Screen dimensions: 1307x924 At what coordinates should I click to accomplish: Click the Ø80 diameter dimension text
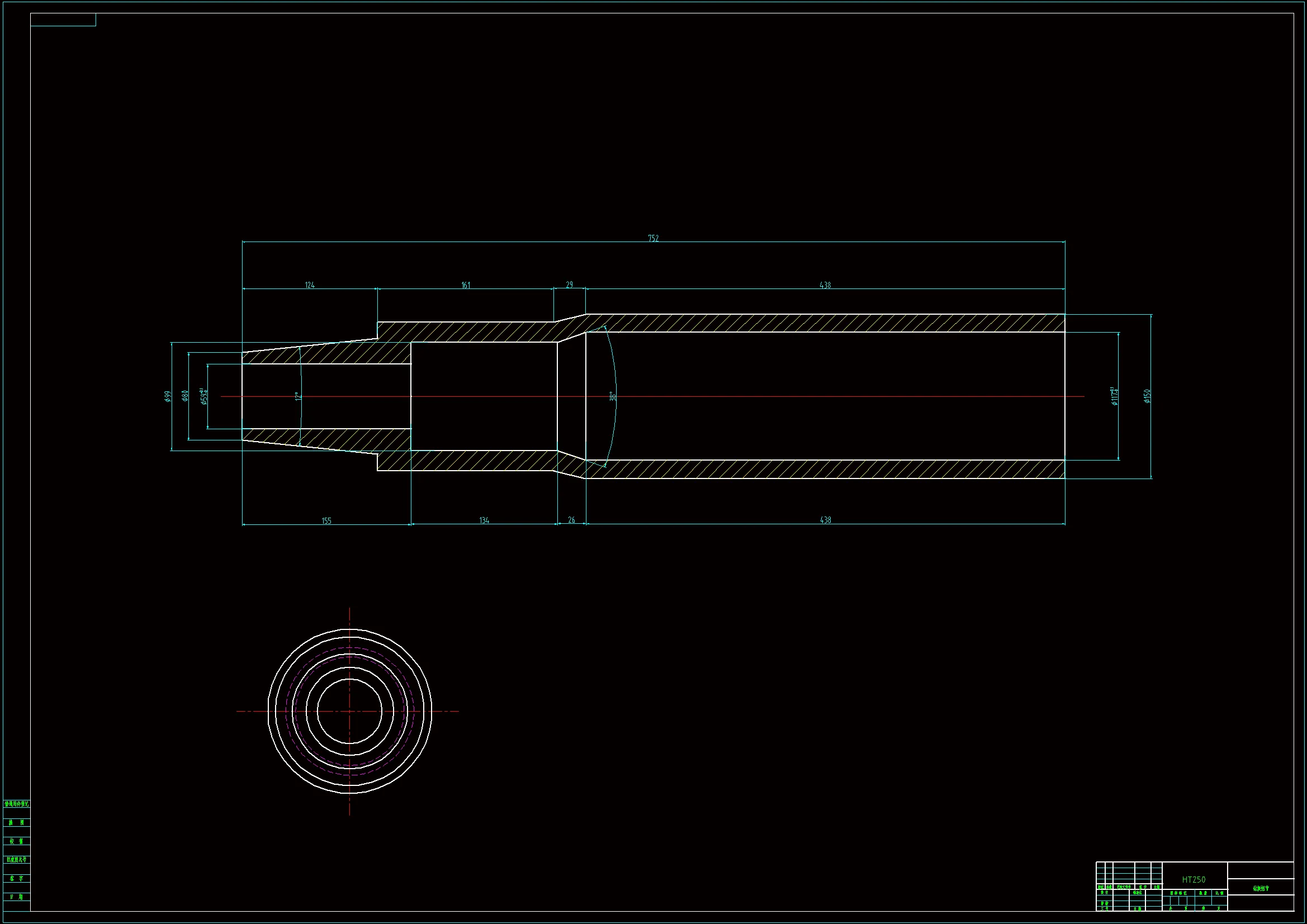(185, 396)
